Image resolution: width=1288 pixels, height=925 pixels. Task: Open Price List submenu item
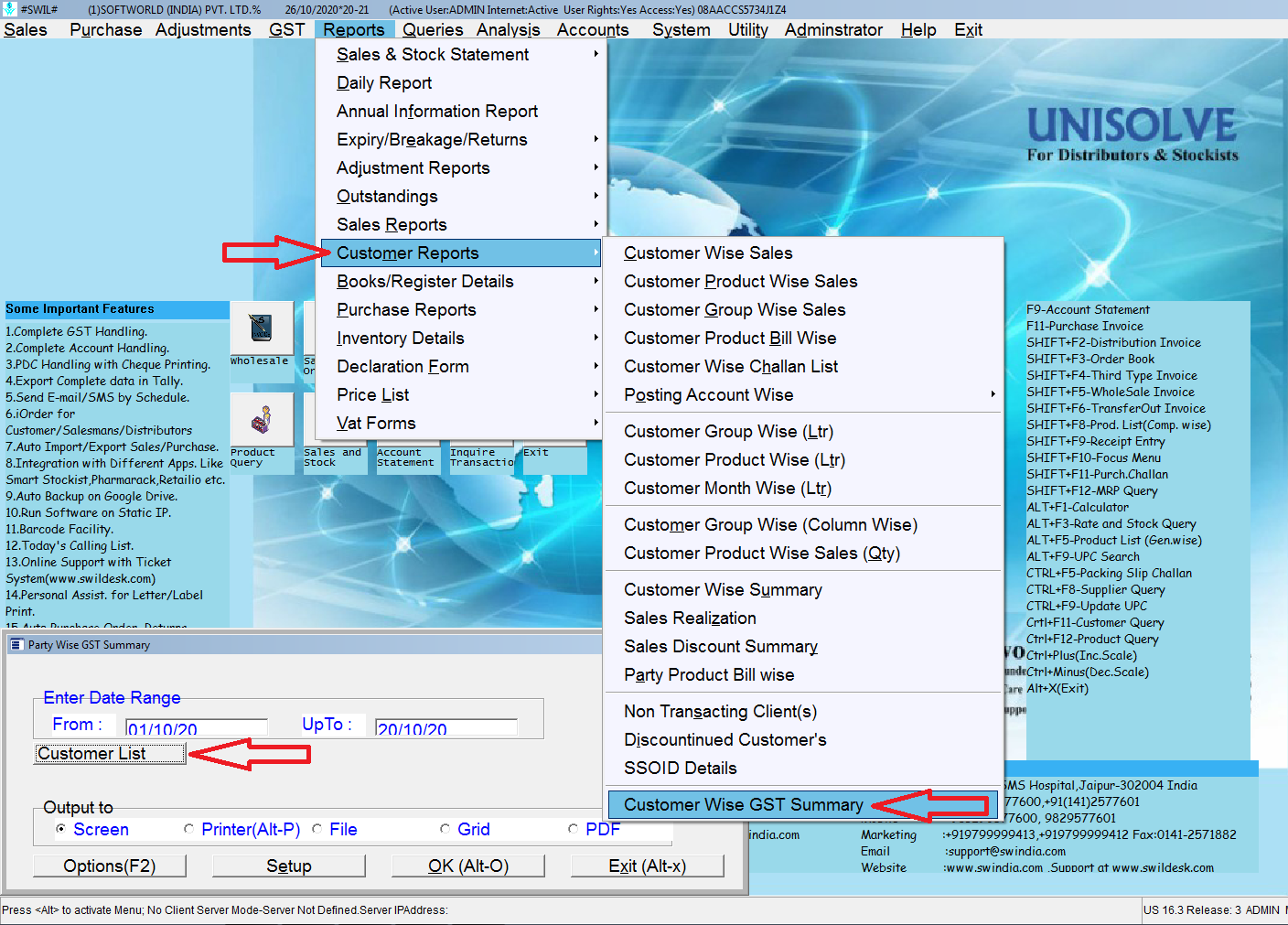coord(461,394)
